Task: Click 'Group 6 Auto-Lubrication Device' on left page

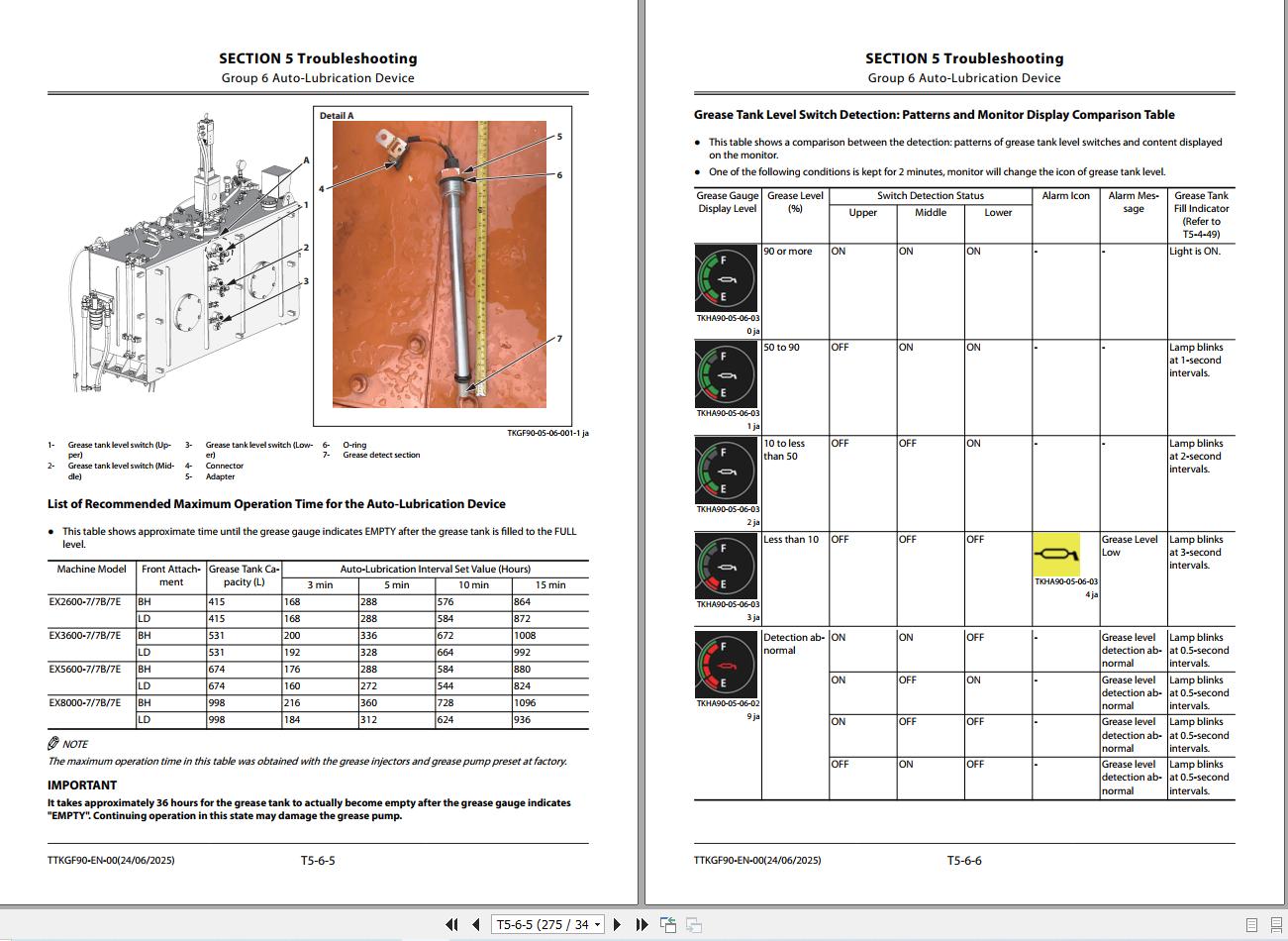Action: tap(318, 78)
